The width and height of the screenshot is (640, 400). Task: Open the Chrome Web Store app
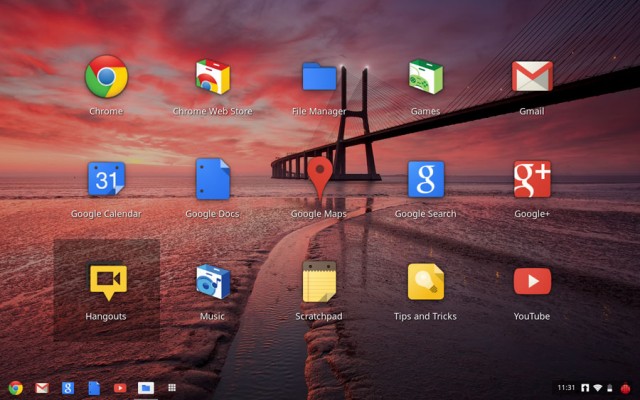point(212,77)
